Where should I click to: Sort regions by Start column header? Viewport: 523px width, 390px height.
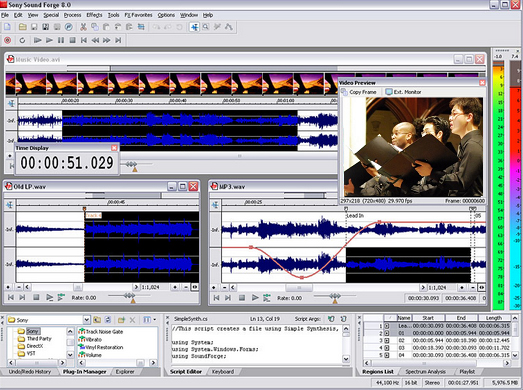click(x=428, y=318)
